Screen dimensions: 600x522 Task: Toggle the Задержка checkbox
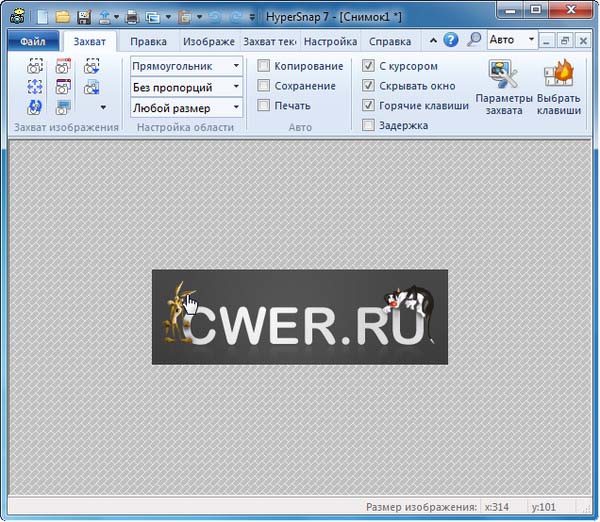tap(368, 125)
